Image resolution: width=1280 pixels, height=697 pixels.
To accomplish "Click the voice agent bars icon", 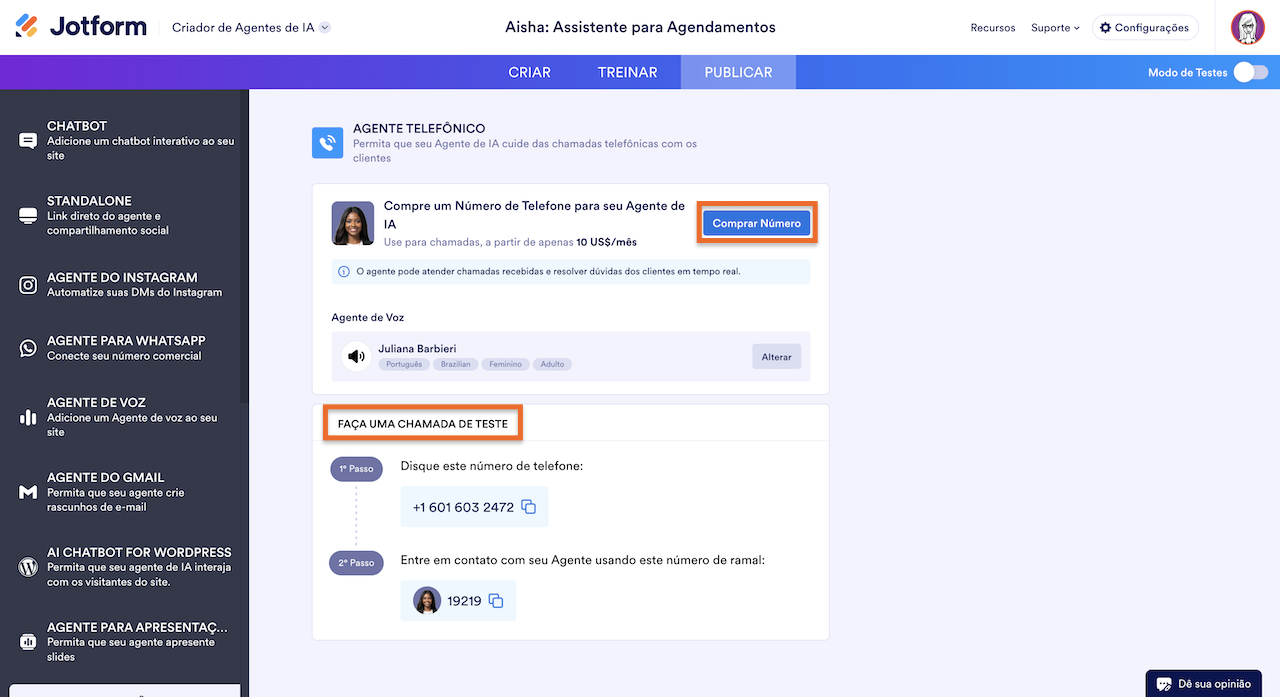I will click(28, 417).
